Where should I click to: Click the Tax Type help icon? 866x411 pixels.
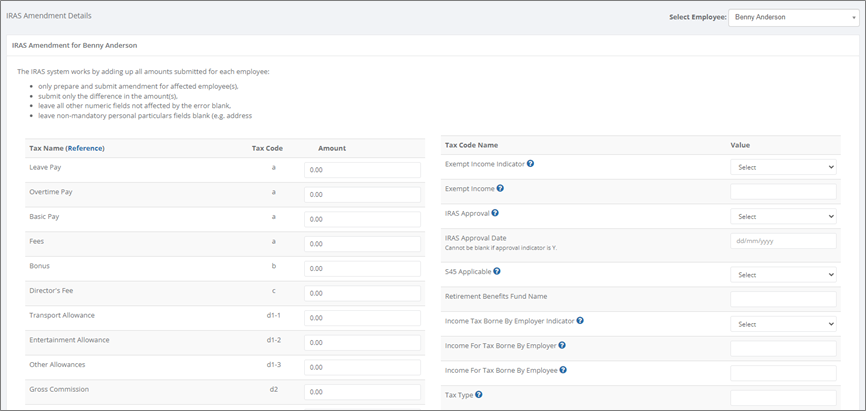click(479, 394)
